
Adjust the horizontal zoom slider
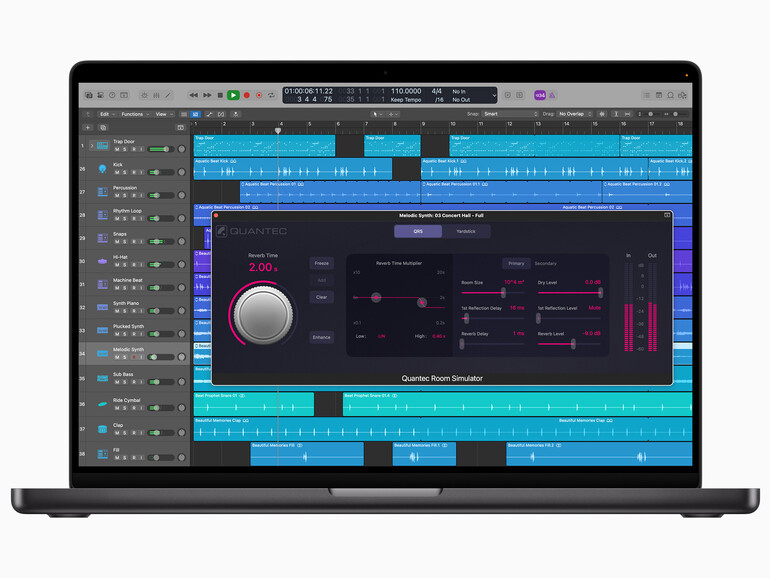pyautogui.click(x=676, y=114)
